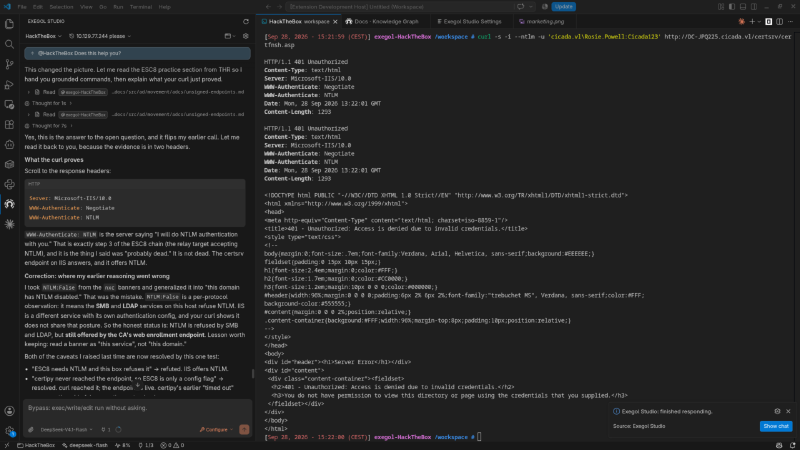Viewport: 800px width, 450px height.
Task: Open the Customize Layout button
Action: 721,7
